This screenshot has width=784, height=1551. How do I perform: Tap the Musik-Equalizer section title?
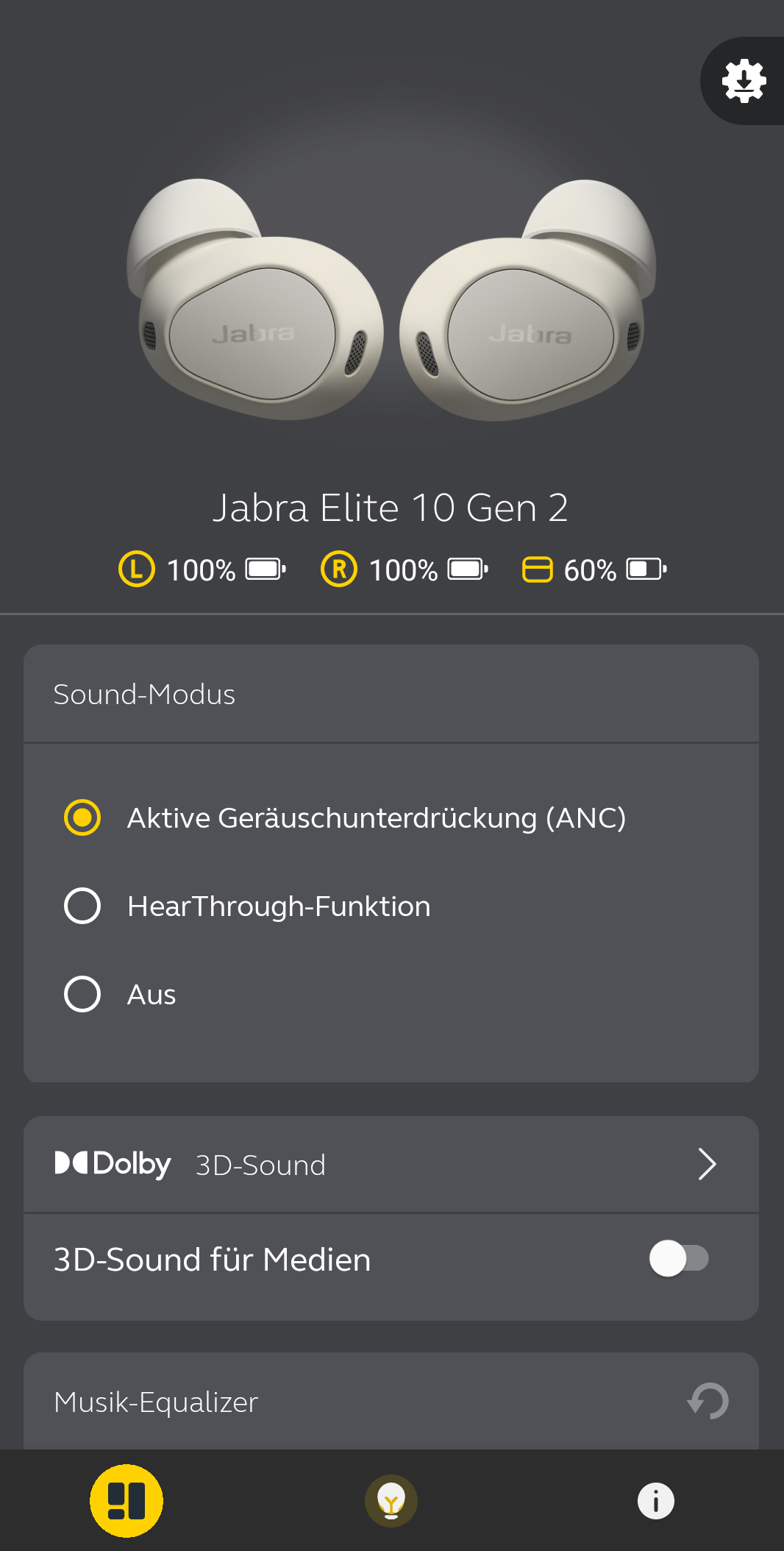click(156, 1402)
